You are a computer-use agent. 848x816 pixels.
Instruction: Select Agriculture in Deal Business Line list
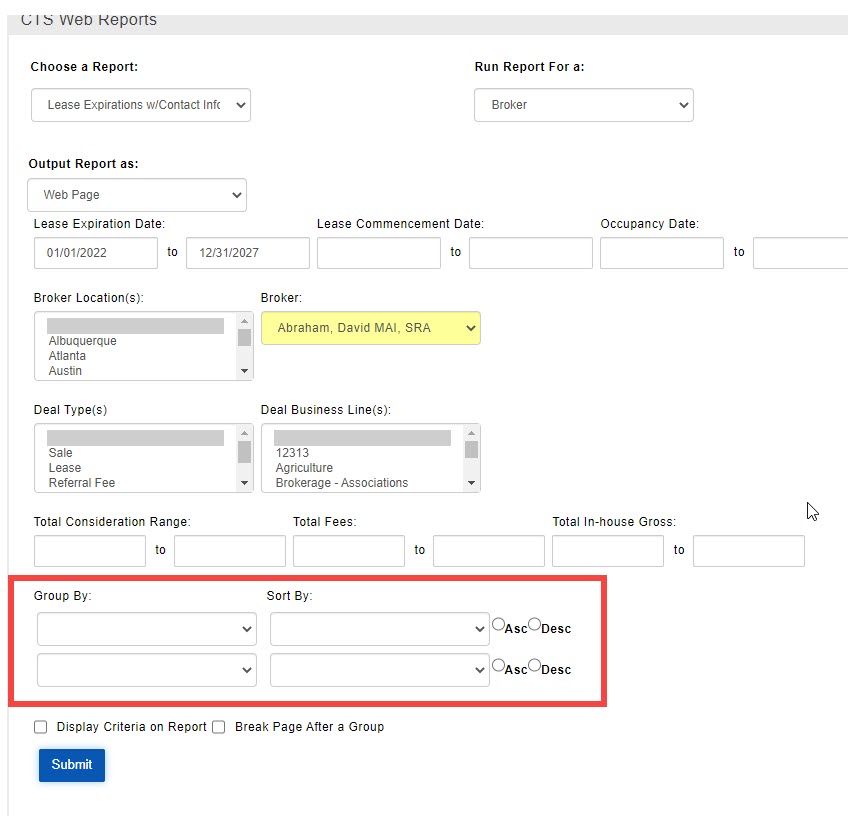(304, 468)
